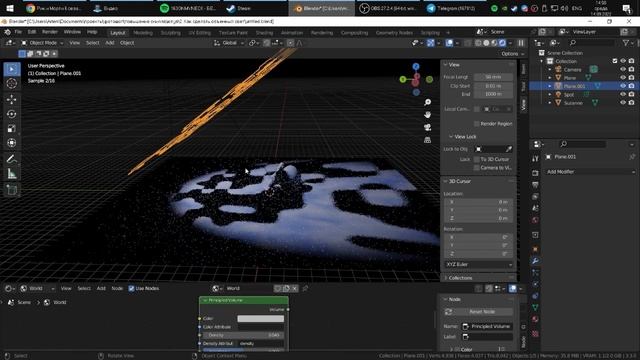Toggle the X-ray icon in viewport header
This screenshot has height=360, width=640.
[468, 43]
